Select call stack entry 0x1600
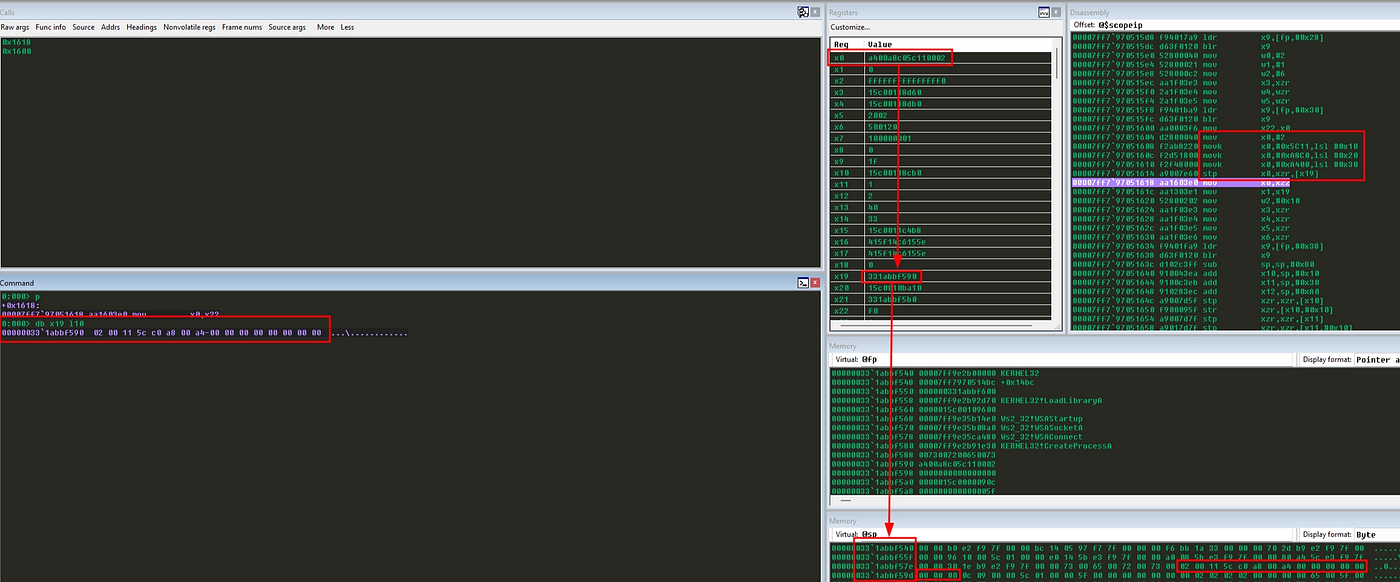 coord(17,50)
